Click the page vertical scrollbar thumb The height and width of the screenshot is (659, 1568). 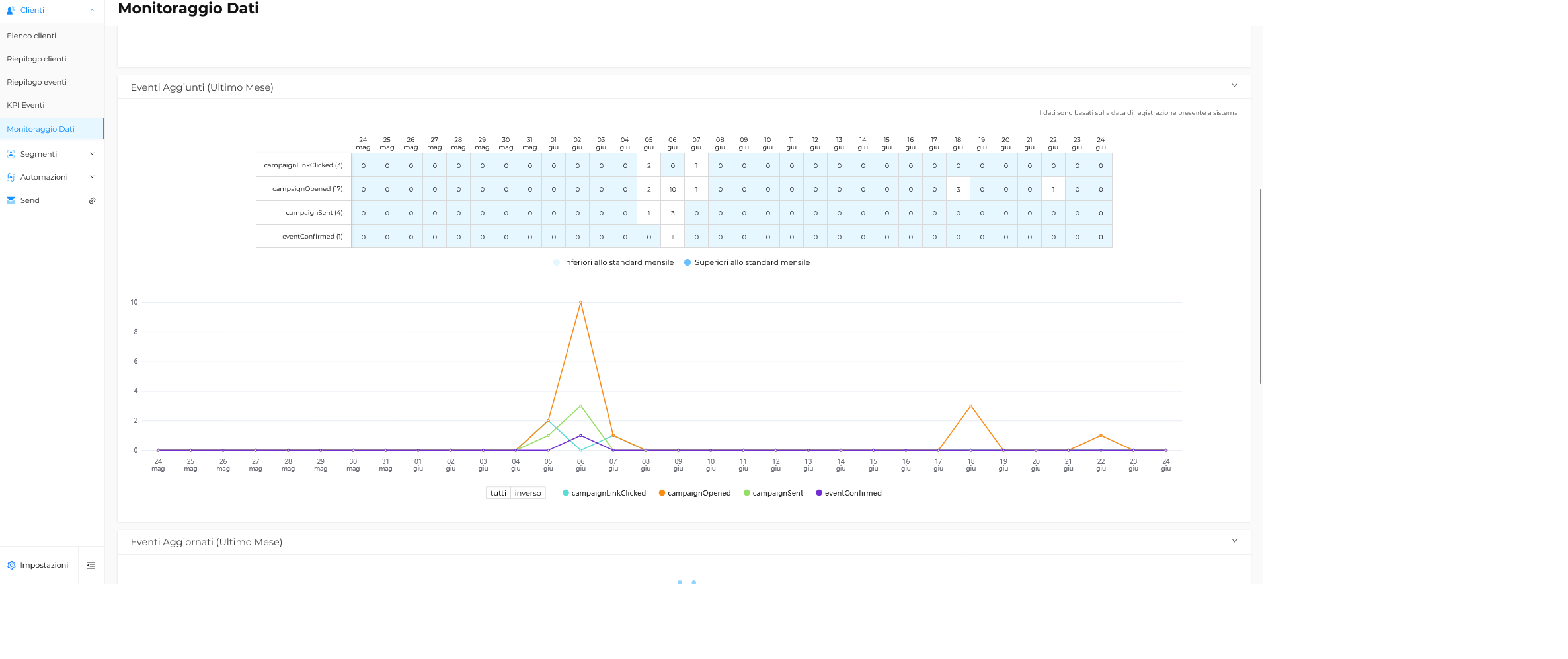point(1260,286)
